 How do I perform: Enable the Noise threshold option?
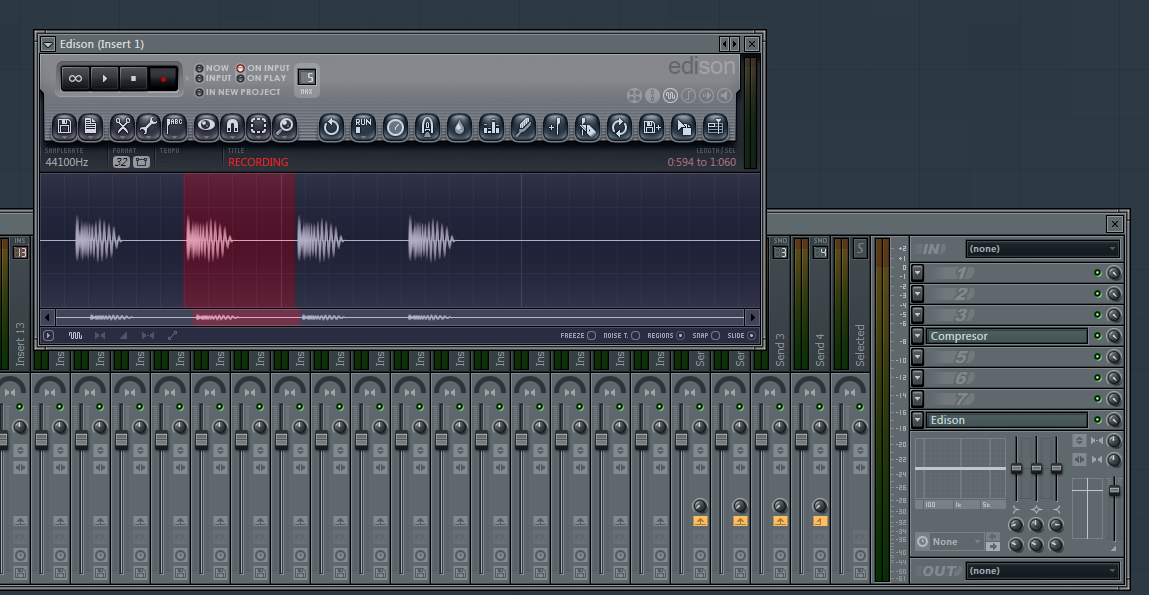pyautogui.click(x=636, y=336)
